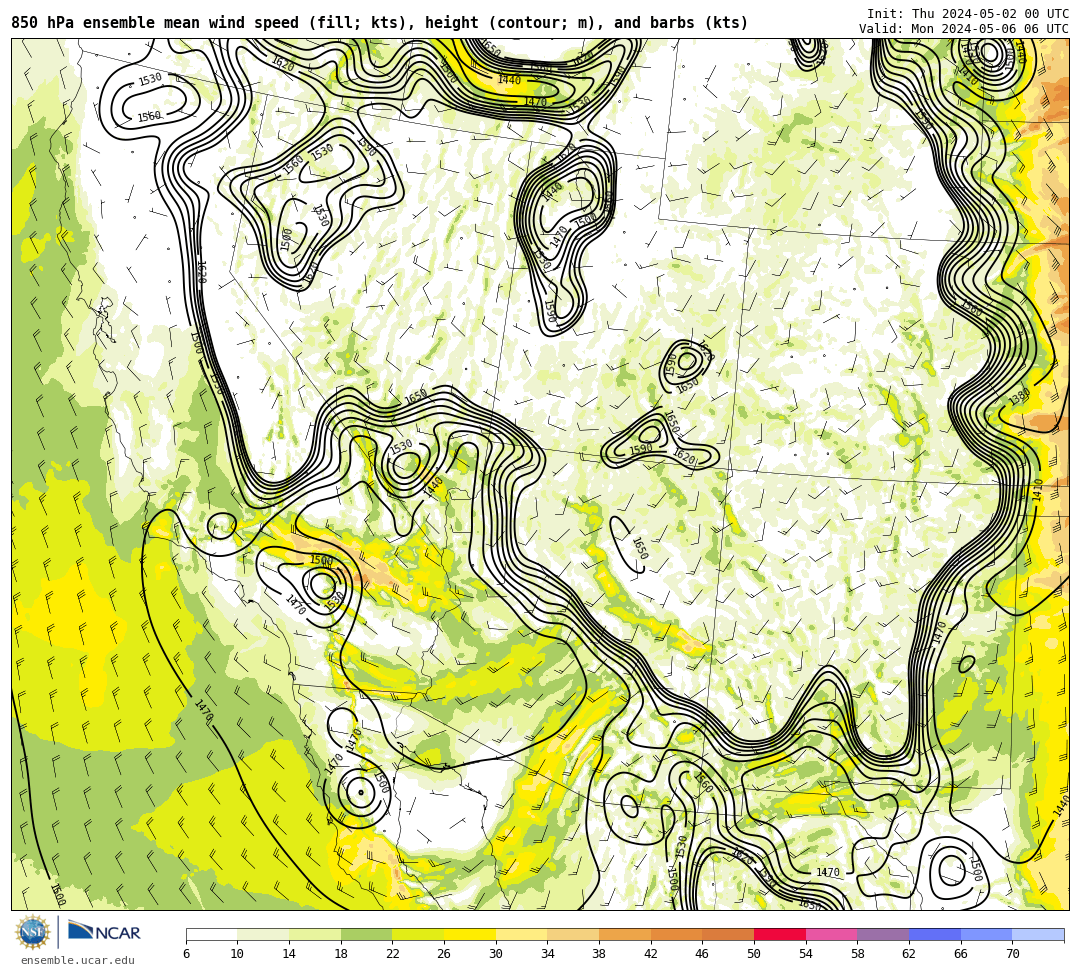The image size is (1080, 973).
Task: Pick the pale 10–14 kts colorbar segment
Action: (x=263, y=934)
